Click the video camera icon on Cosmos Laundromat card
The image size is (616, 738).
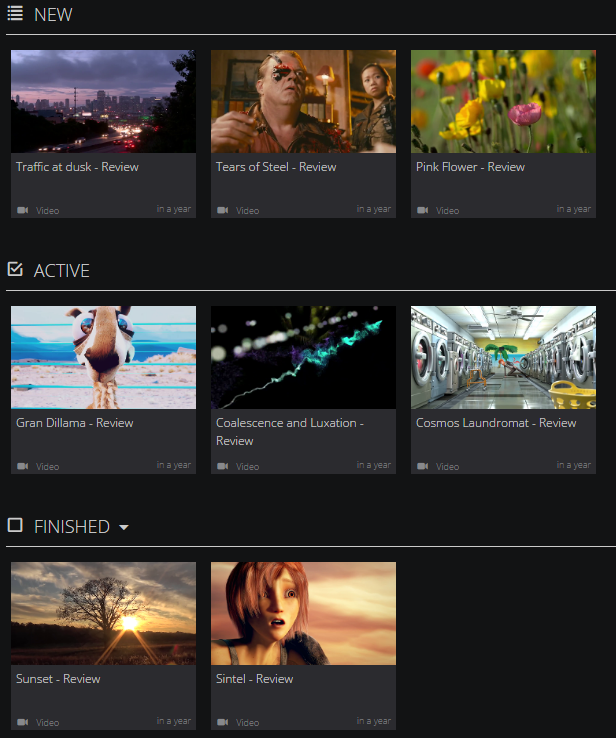tap(423, 466)
